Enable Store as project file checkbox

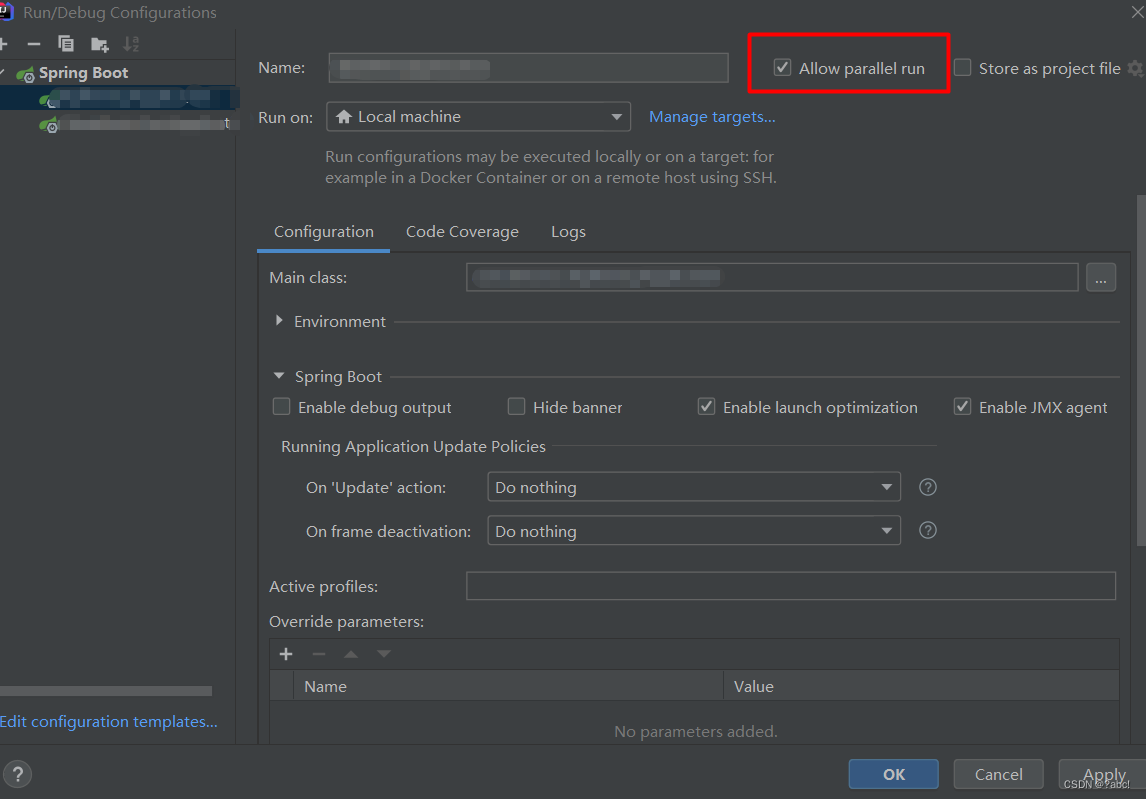point(963,68)
